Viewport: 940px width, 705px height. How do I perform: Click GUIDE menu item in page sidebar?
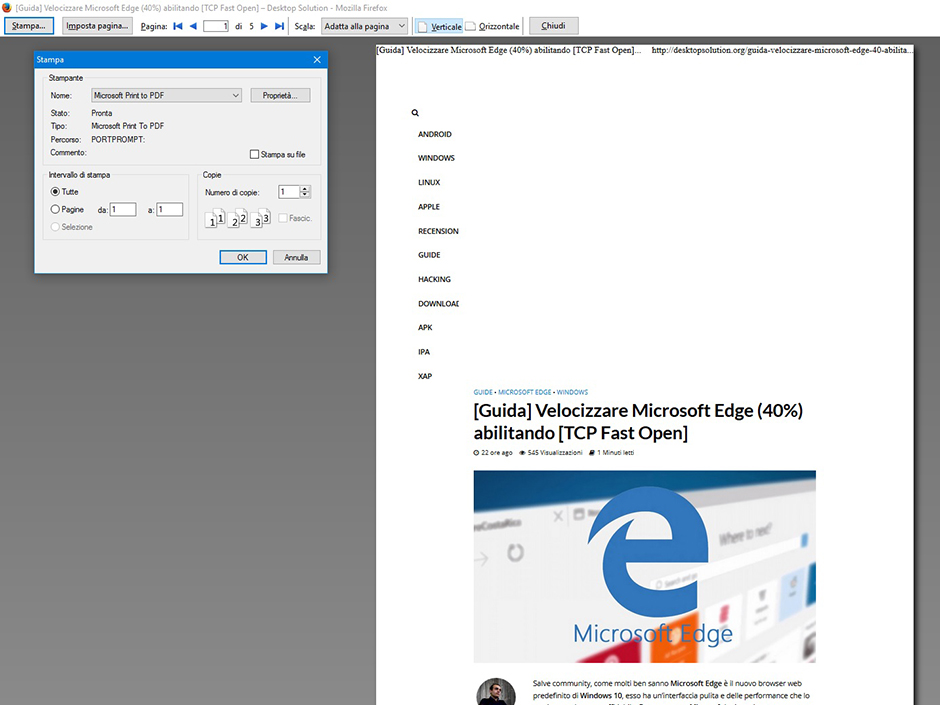(429, 255)
